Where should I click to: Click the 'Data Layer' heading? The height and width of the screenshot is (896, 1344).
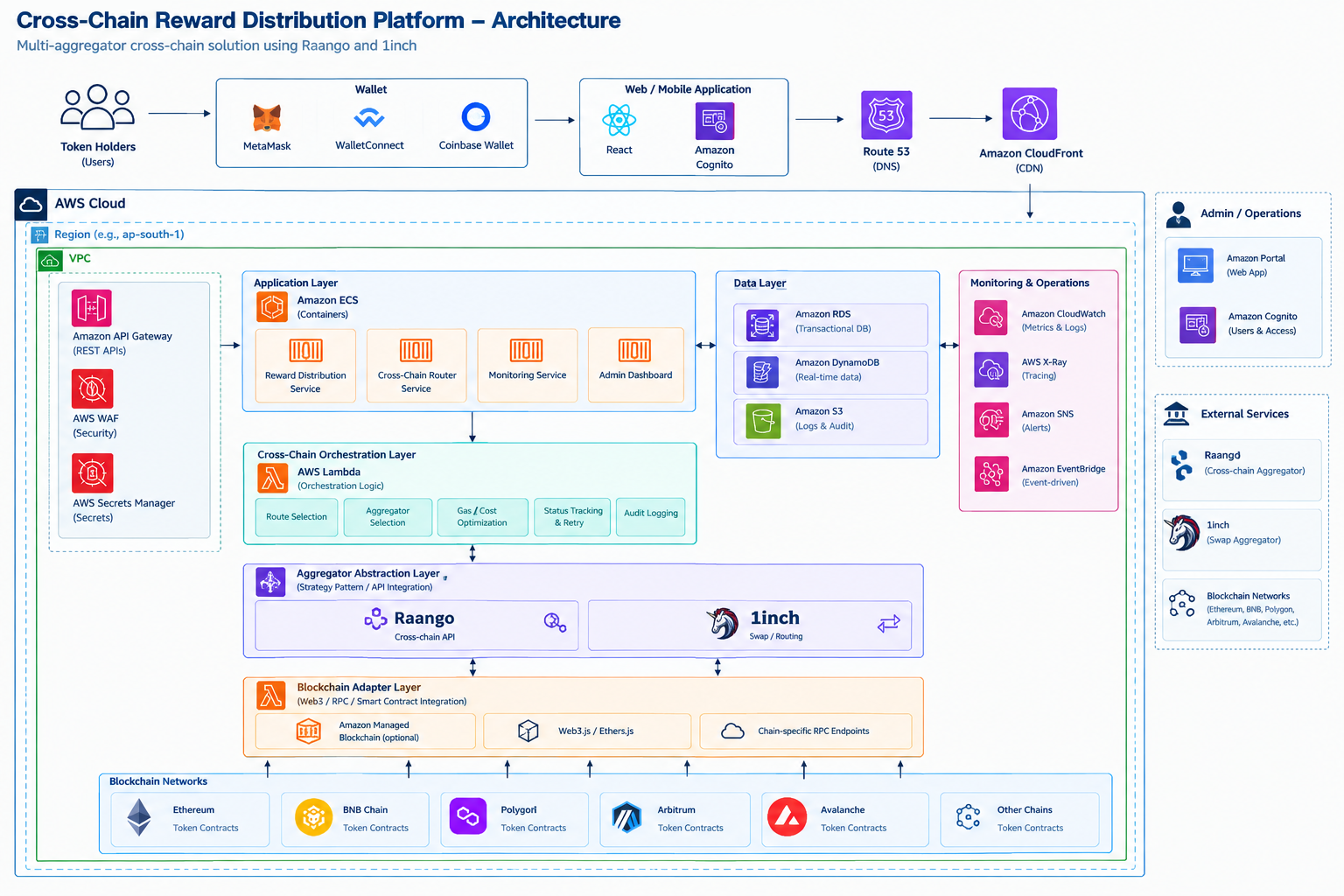point(759,283)
